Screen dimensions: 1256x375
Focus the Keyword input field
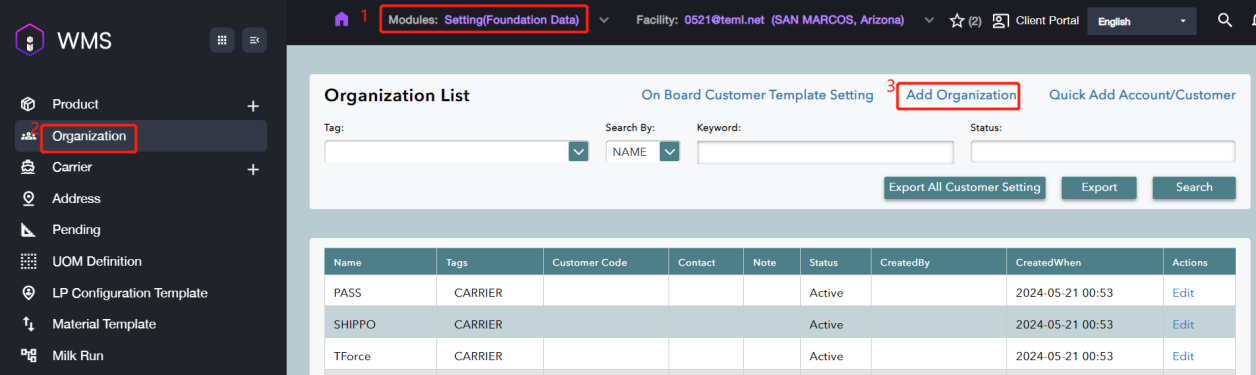tap(826, 152)
